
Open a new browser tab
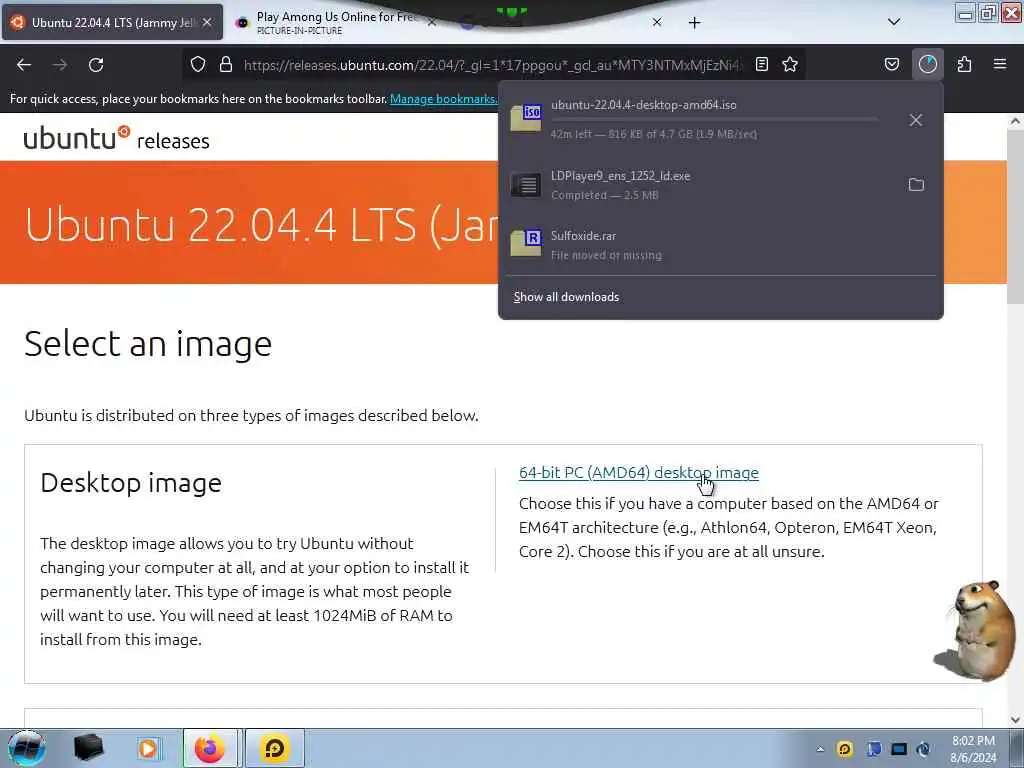click(x=694, y=23)
